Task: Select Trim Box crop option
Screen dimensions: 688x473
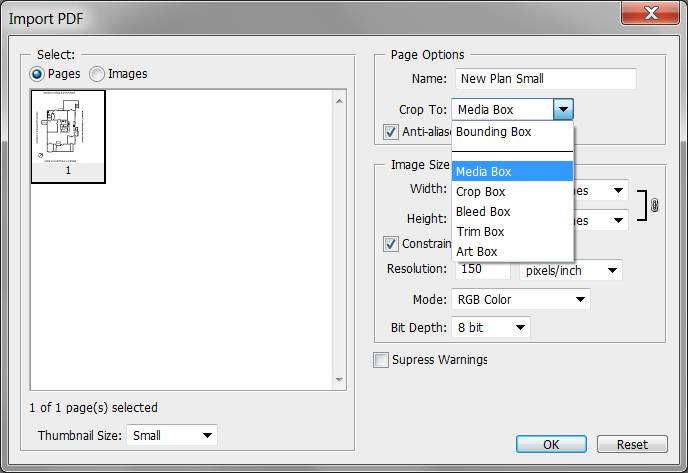Action: tap(481, 231)
